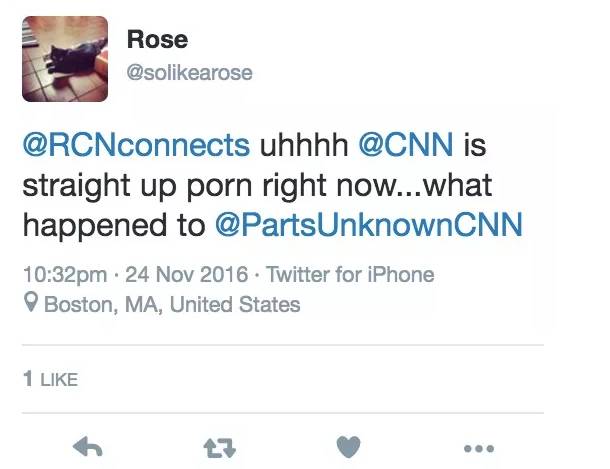The image size is (610, 469).
Task: Like the tweet with the heart icon
Action: (347, 448)
